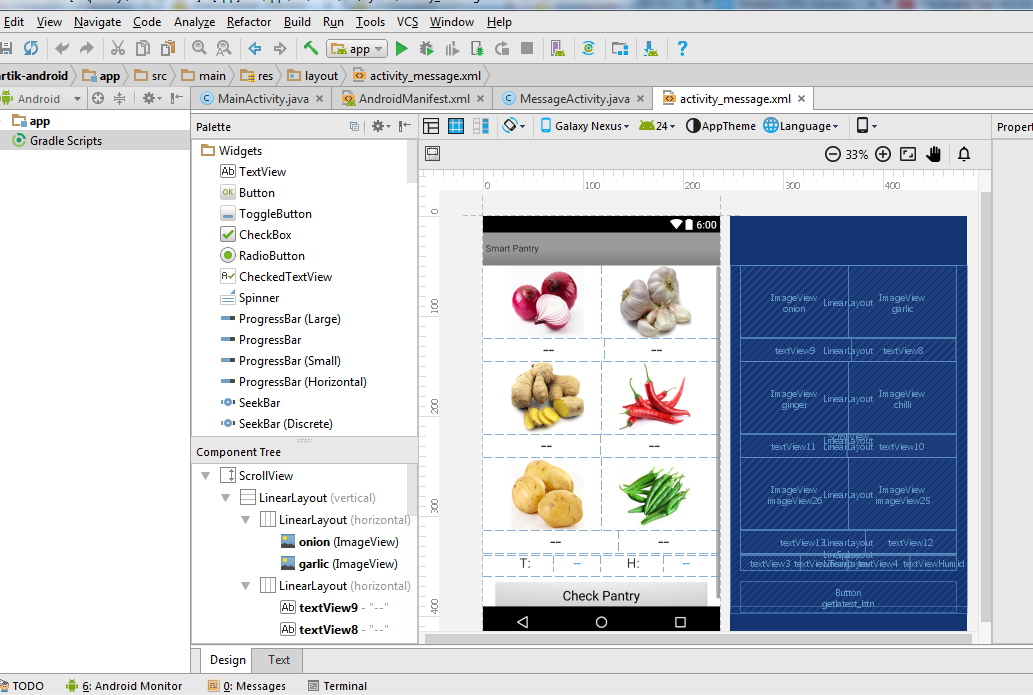
Task: Open the Android project view dropdown
Action: click(41, 99)
